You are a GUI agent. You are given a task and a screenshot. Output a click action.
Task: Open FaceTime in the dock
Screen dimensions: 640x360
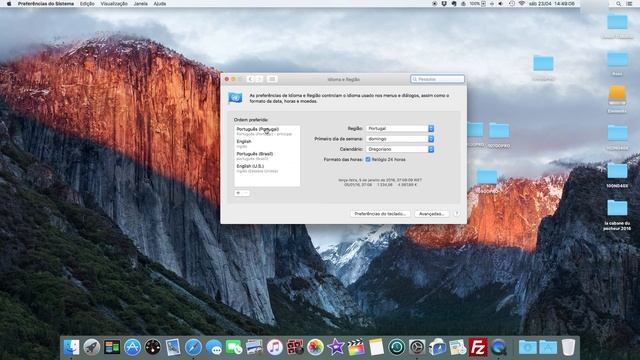[234, 347]
